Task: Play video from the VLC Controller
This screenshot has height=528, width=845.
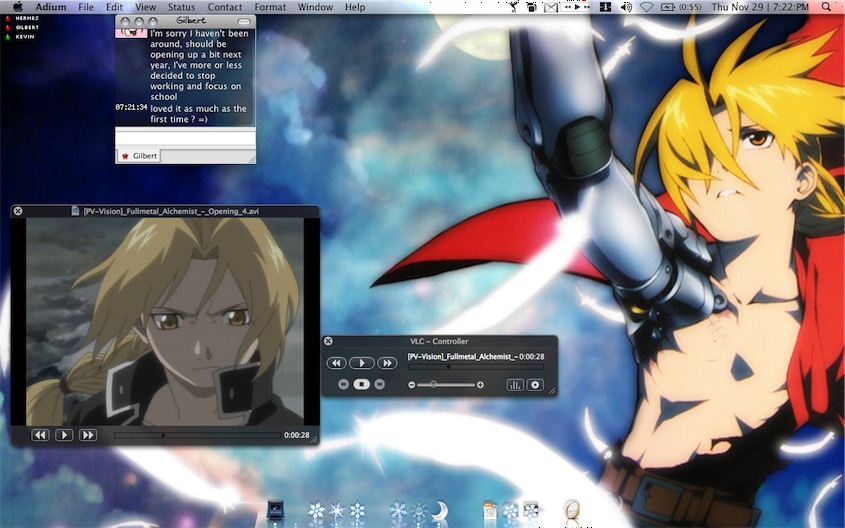Action: coord(362,363)
